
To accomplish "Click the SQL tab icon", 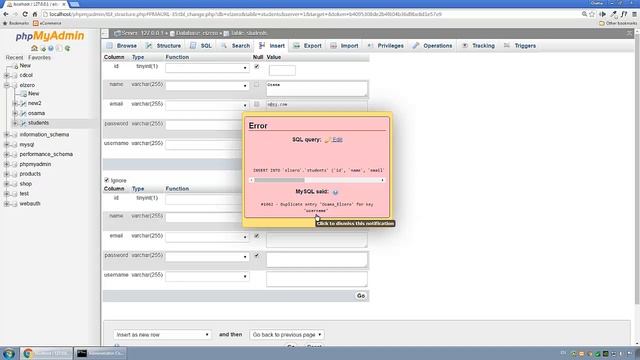I will 193,46.
